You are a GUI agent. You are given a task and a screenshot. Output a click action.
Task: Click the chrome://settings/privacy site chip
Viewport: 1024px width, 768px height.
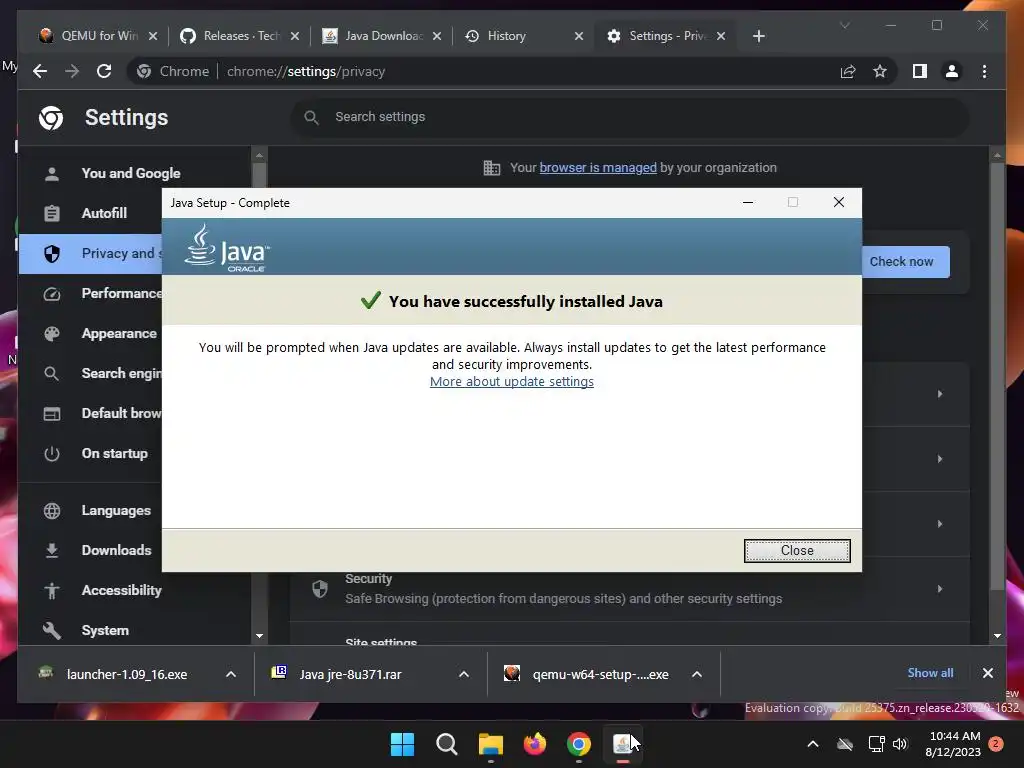click(x=173, y=71)
